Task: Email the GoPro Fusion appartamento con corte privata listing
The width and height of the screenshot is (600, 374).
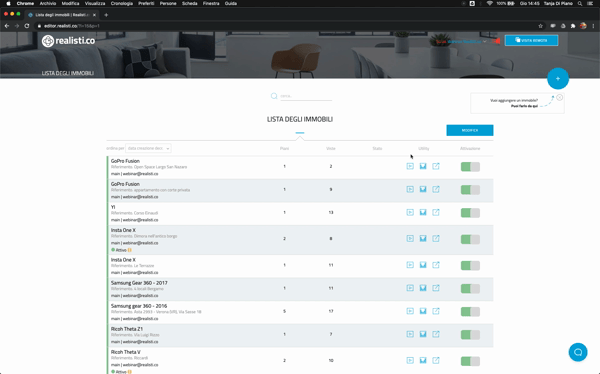Action: (x=423, y=189)
